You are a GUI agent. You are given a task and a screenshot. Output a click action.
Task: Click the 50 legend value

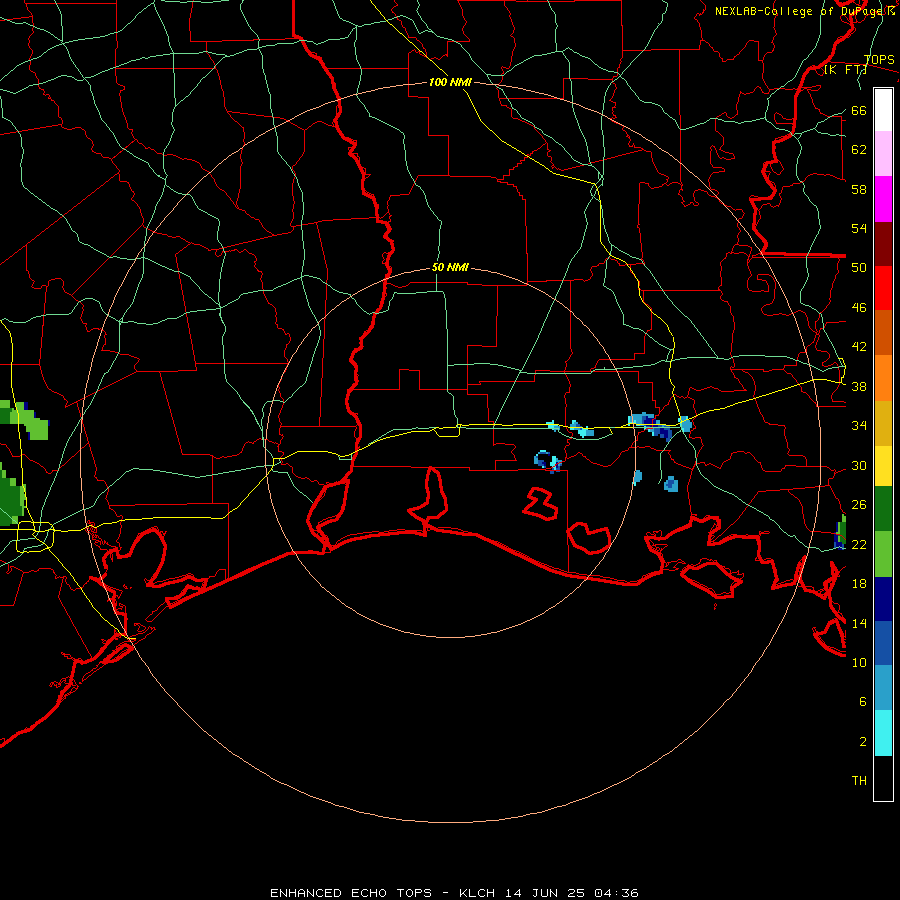[x=859, y=268]
